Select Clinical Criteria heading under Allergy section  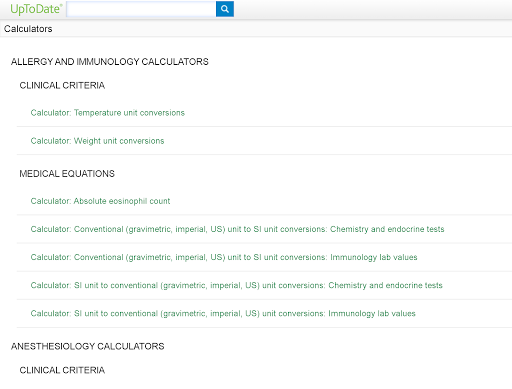[62, 86]
